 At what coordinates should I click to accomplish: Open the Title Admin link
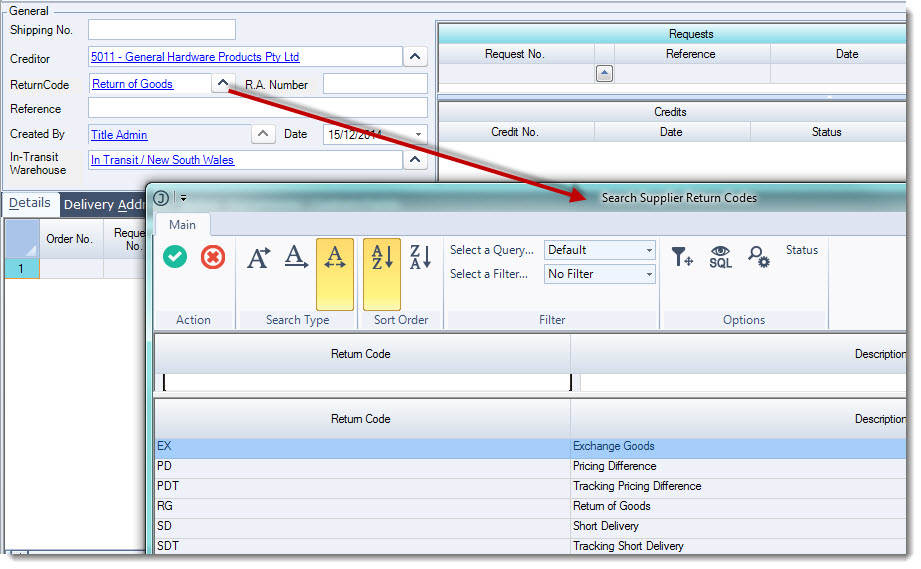[119, 135]
